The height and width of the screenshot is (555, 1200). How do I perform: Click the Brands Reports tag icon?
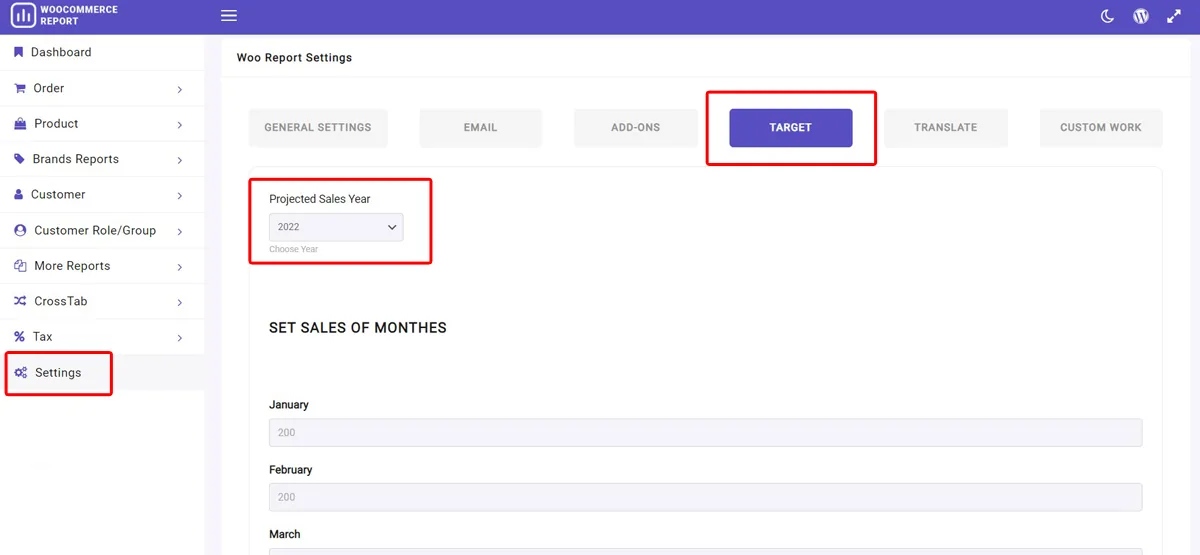click(x=19, y=159)
